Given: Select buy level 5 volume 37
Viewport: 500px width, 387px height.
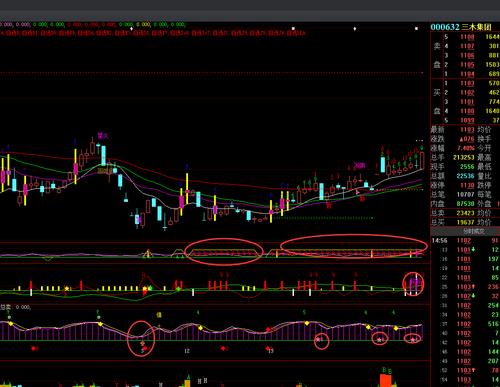Looking at the screenshot, I should (496, 120).
